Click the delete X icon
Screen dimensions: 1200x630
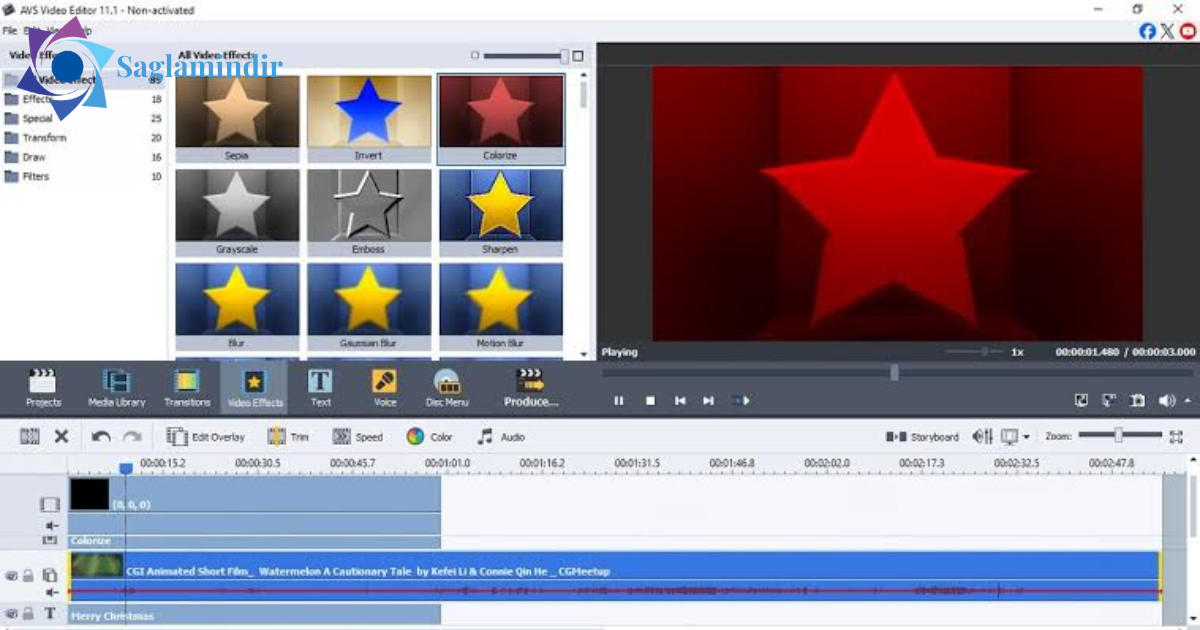pos(61,436)
